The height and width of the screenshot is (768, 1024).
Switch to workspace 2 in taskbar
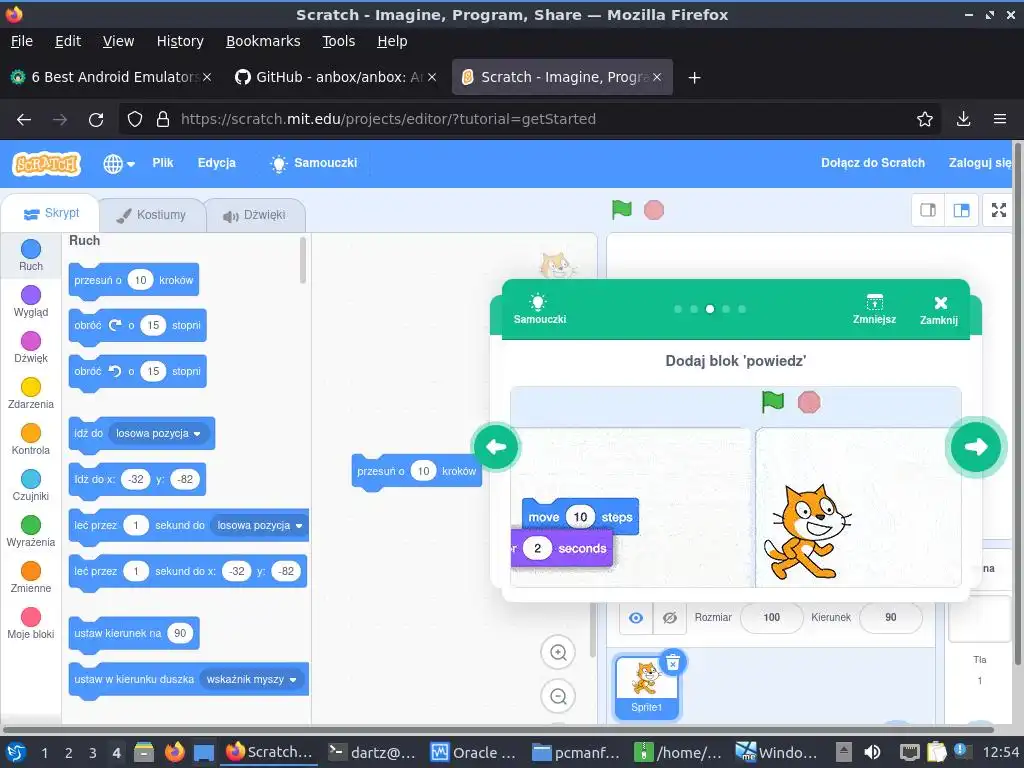[69, 753]
